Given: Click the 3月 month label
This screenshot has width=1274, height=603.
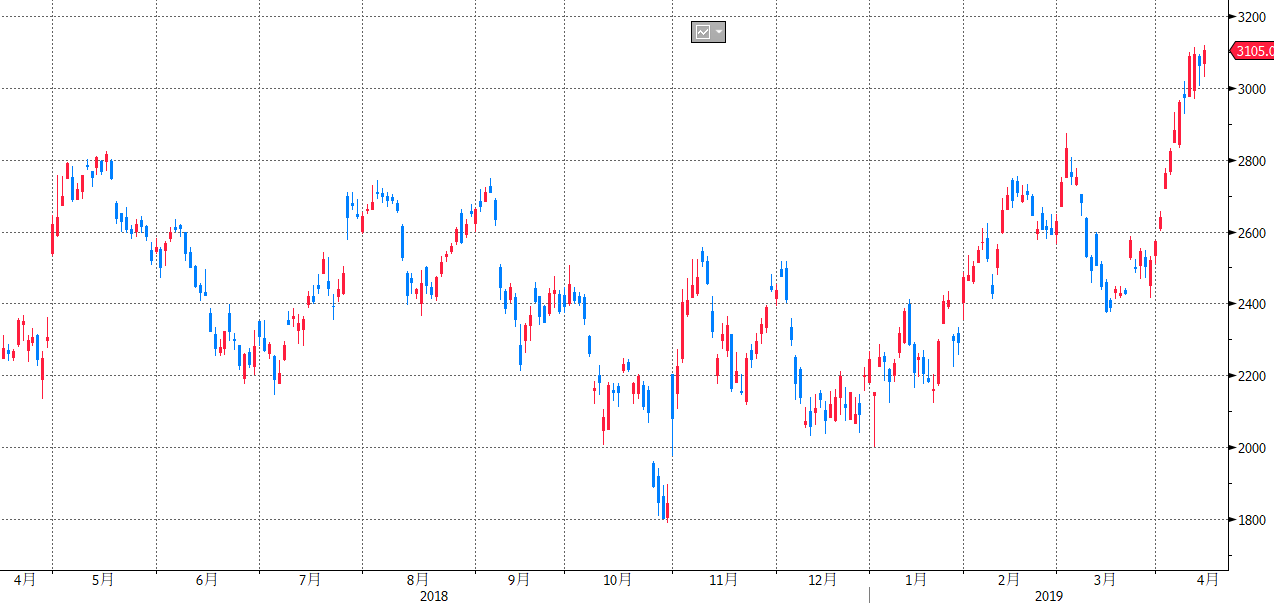Looking at the screenshot, I should [x=1105, y=579].
